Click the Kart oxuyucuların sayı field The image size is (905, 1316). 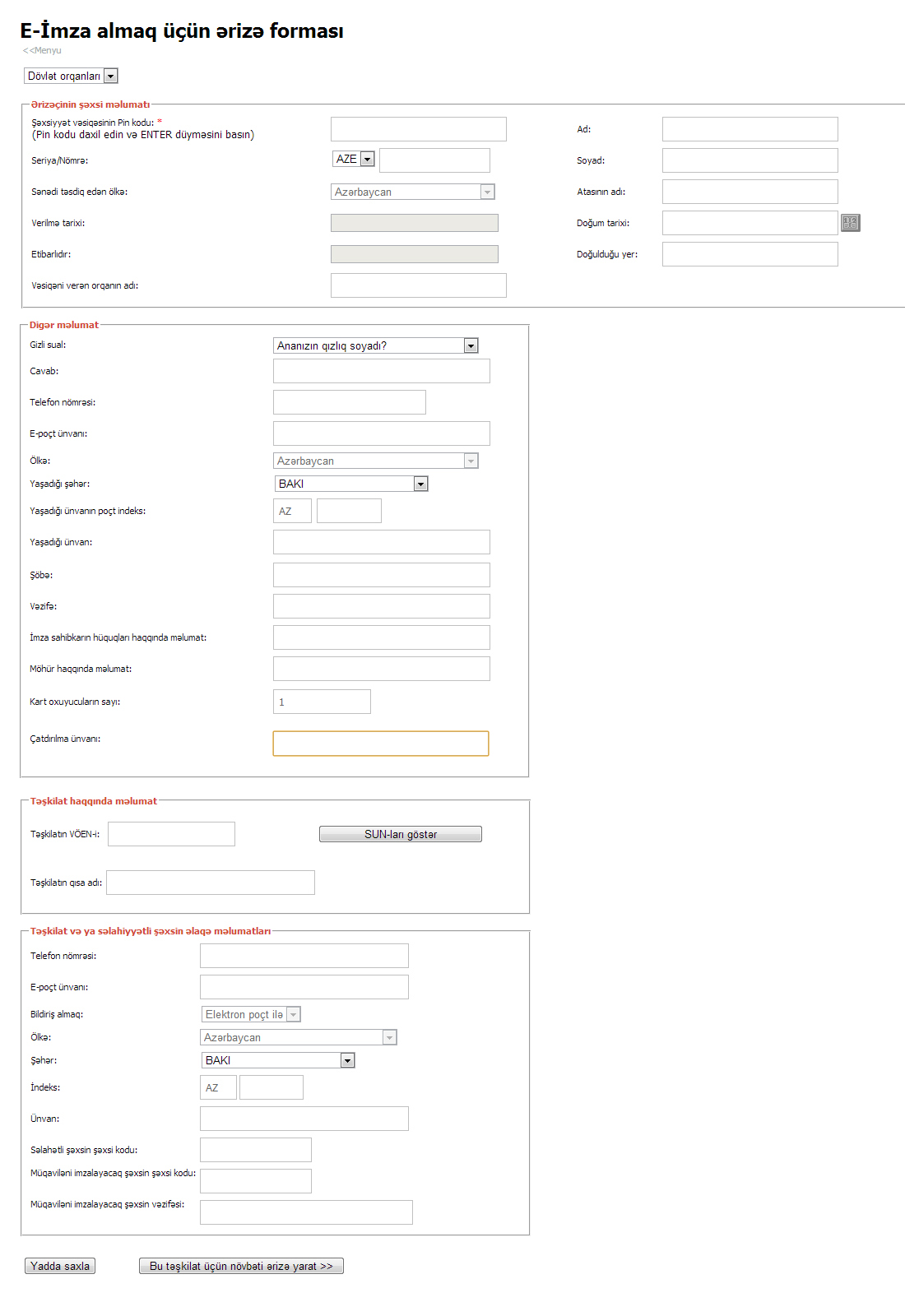coord(322,702)
